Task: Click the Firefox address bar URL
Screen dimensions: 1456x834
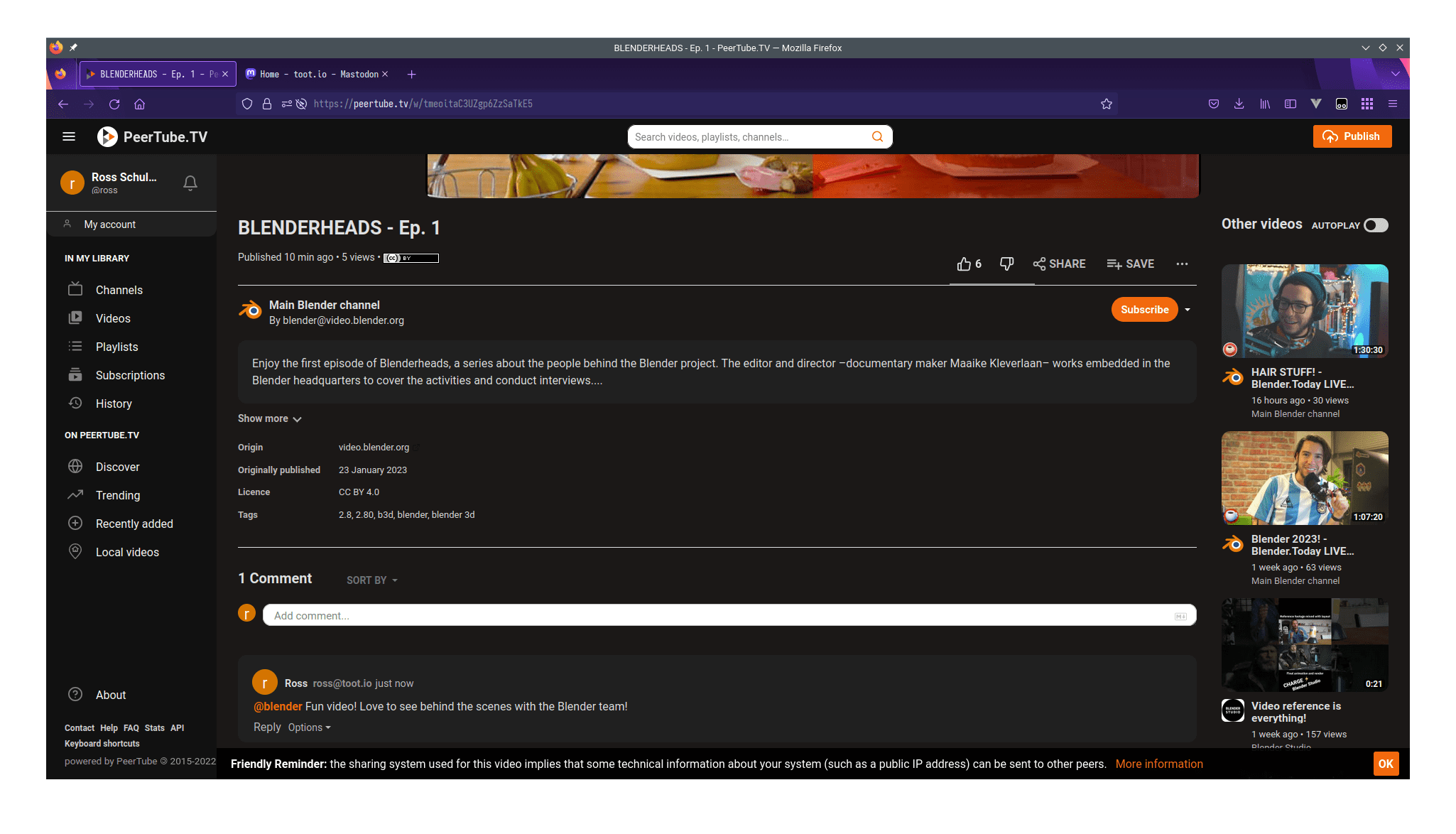Action: (423, 104)
